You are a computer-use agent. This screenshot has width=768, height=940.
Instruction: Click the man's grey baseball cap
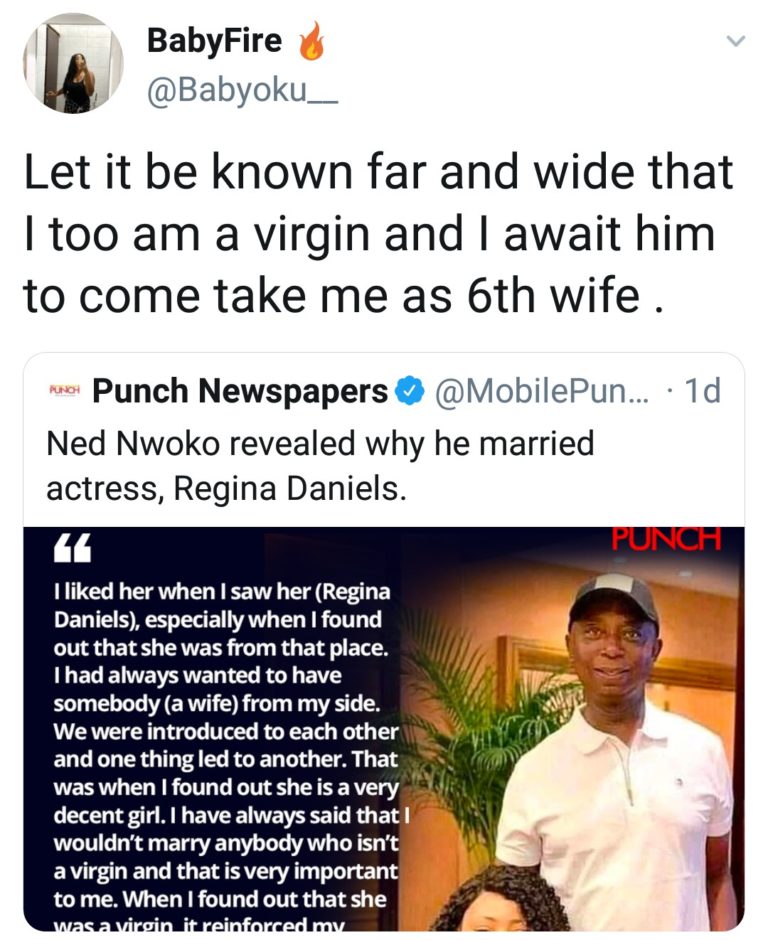coord(613,596)
